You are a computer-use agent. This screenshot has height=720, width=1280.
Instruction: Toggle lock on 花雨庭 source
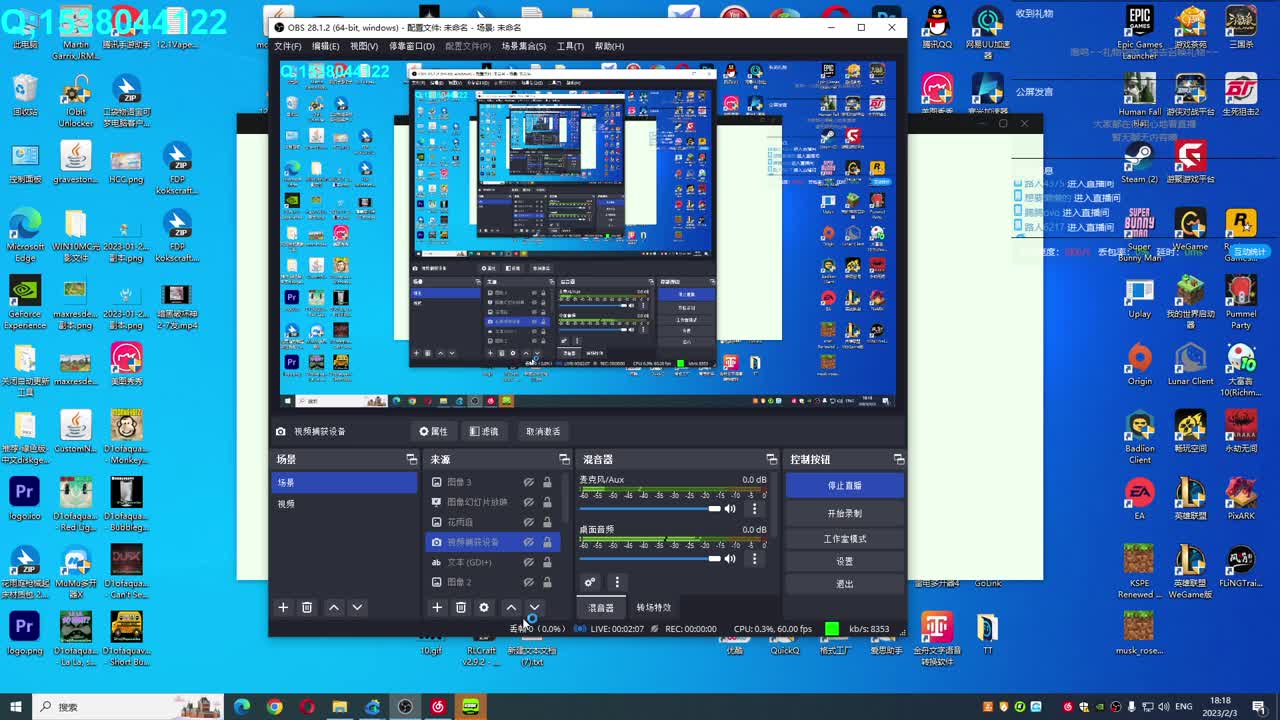(547, 522)
